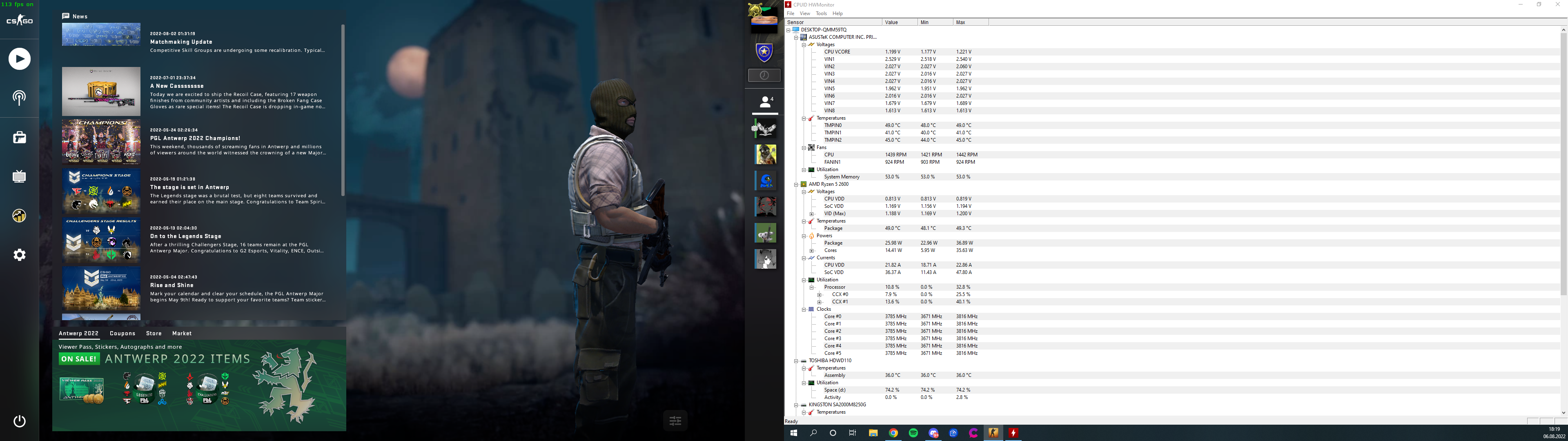Open the friends list icon

pos(765,102)
